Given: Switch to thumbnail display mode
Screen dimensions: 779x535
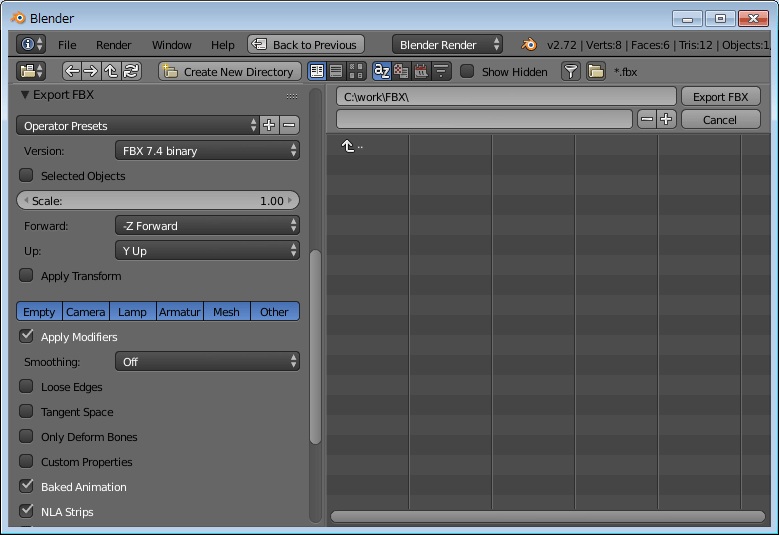Looking at the screenshot, I should click(x=356, y=72).
